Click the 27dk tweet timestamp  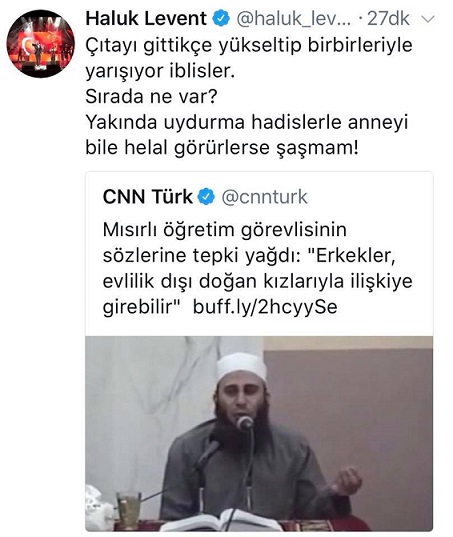[388, 18]
